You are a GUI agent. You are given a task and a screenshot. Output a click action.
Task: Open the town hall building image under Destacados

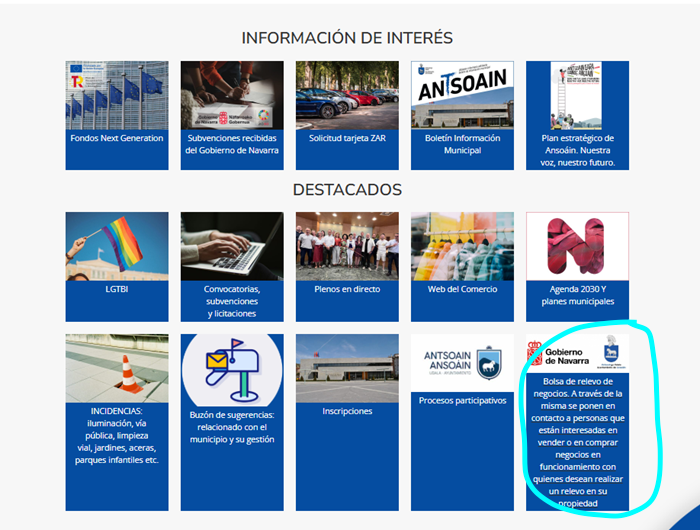click(347, 368)
